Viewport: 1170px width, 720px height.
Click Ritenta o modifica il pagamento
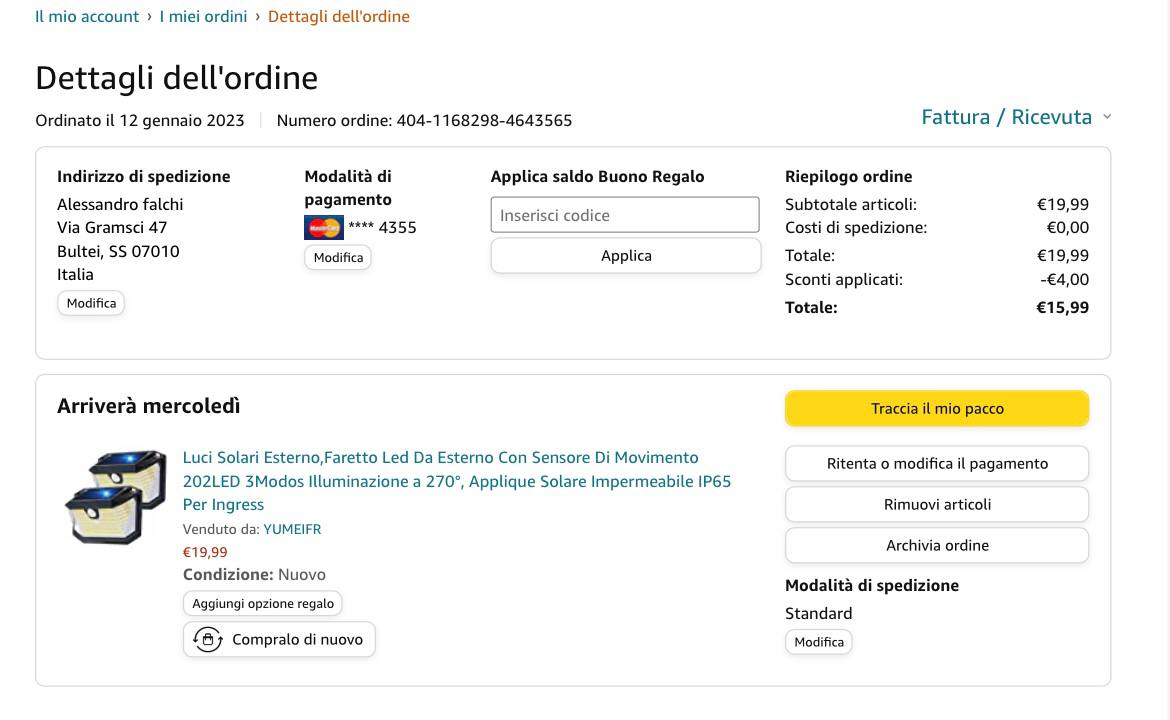(937, 464)
